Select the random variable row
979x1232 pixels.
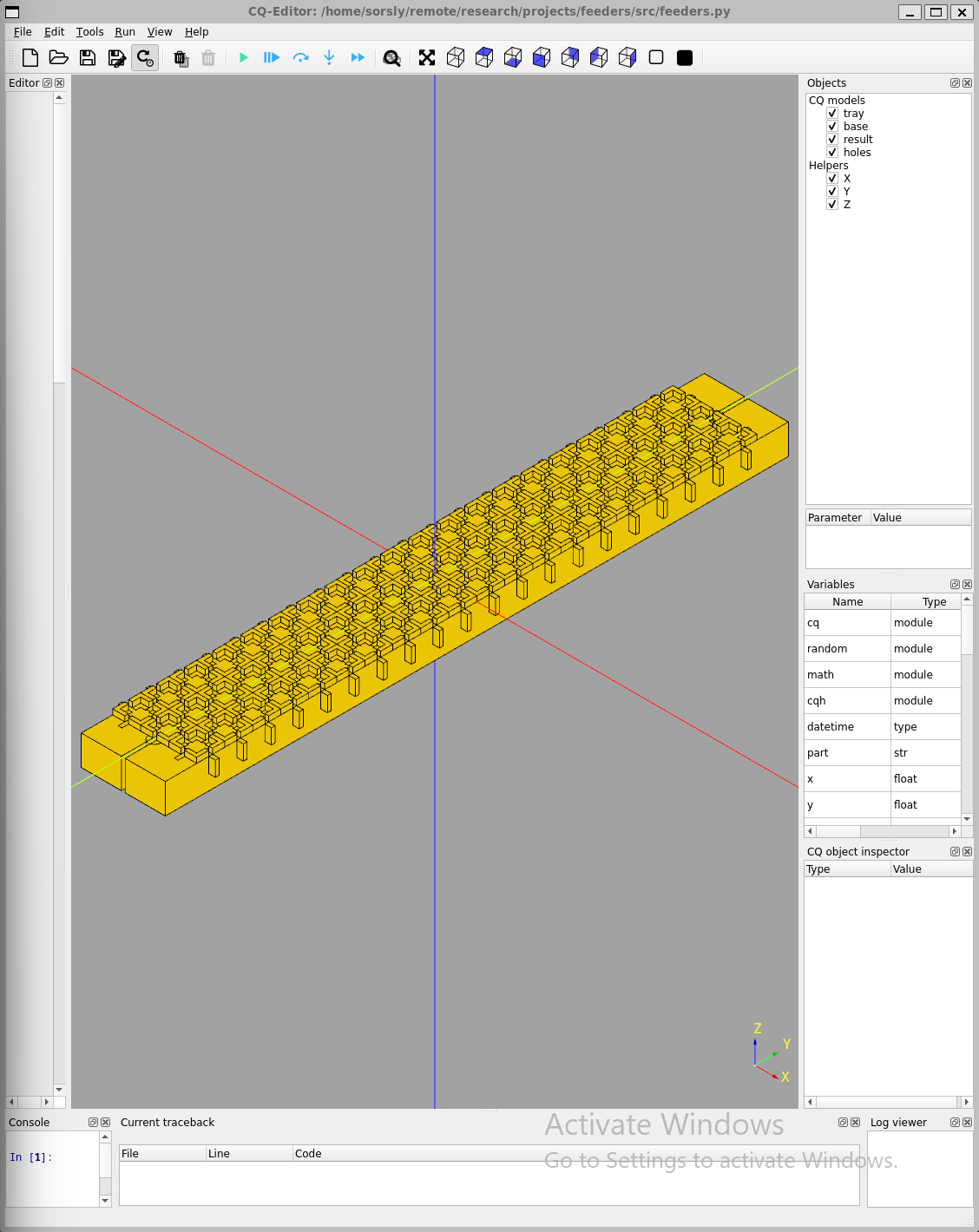pyautogui.click(x=883, y=649)
